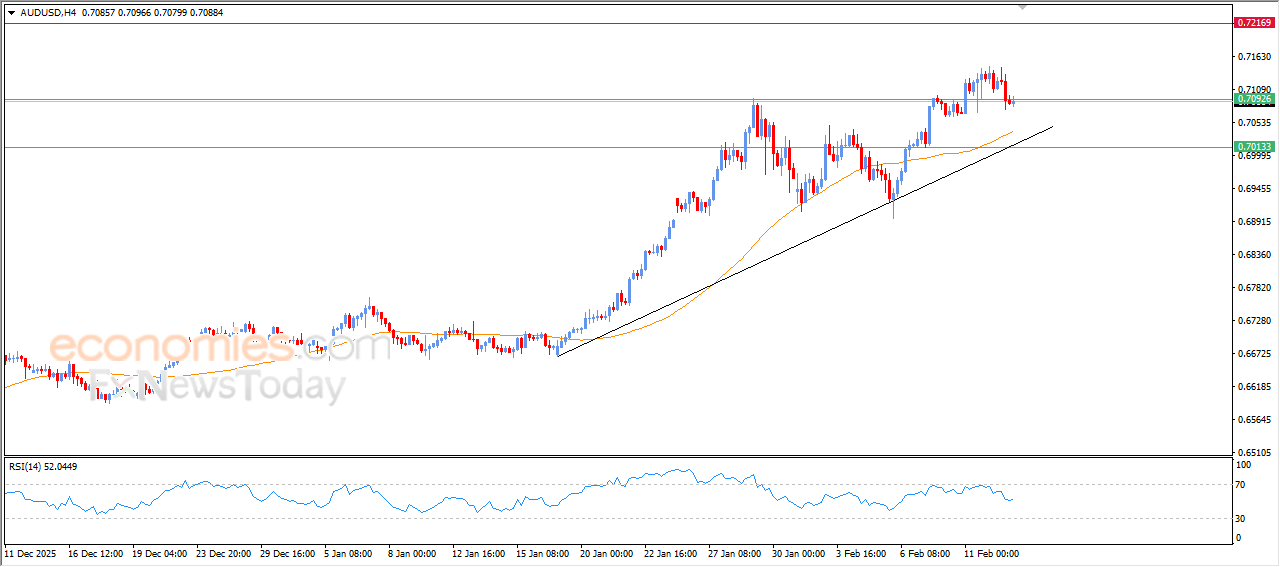Click the 12 Jan 16:00 time label
This screenshot has width=1280, height=567.
(x=479, y=553)
